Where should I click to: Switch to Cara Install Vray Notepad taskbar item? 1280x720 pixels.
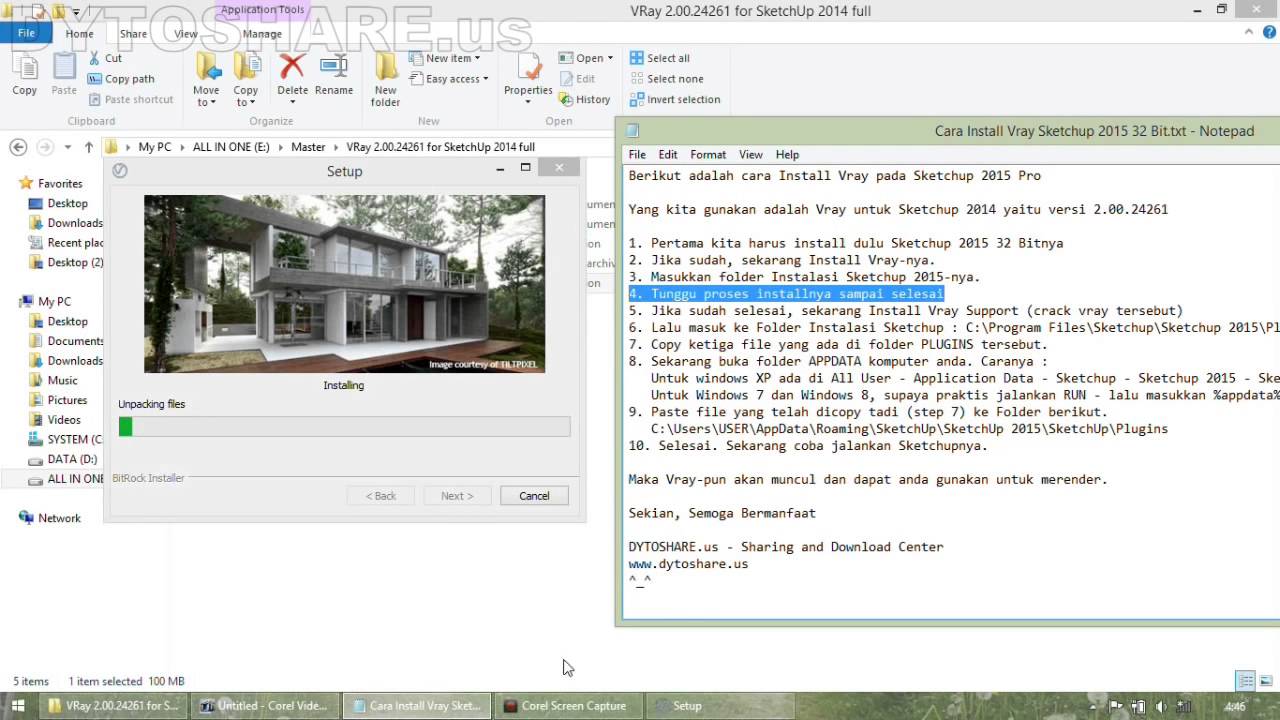point(417,705)
